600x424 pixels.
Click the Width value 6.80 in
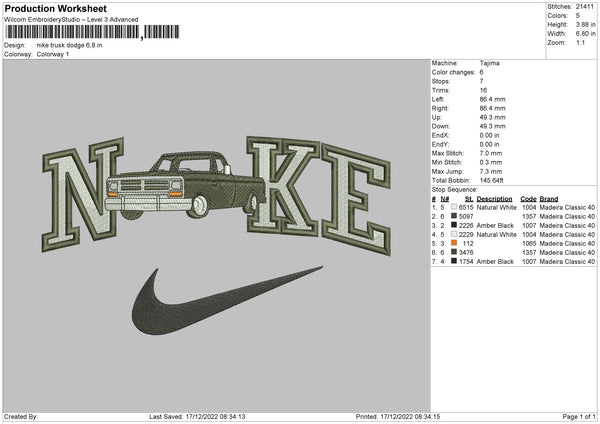585,34
